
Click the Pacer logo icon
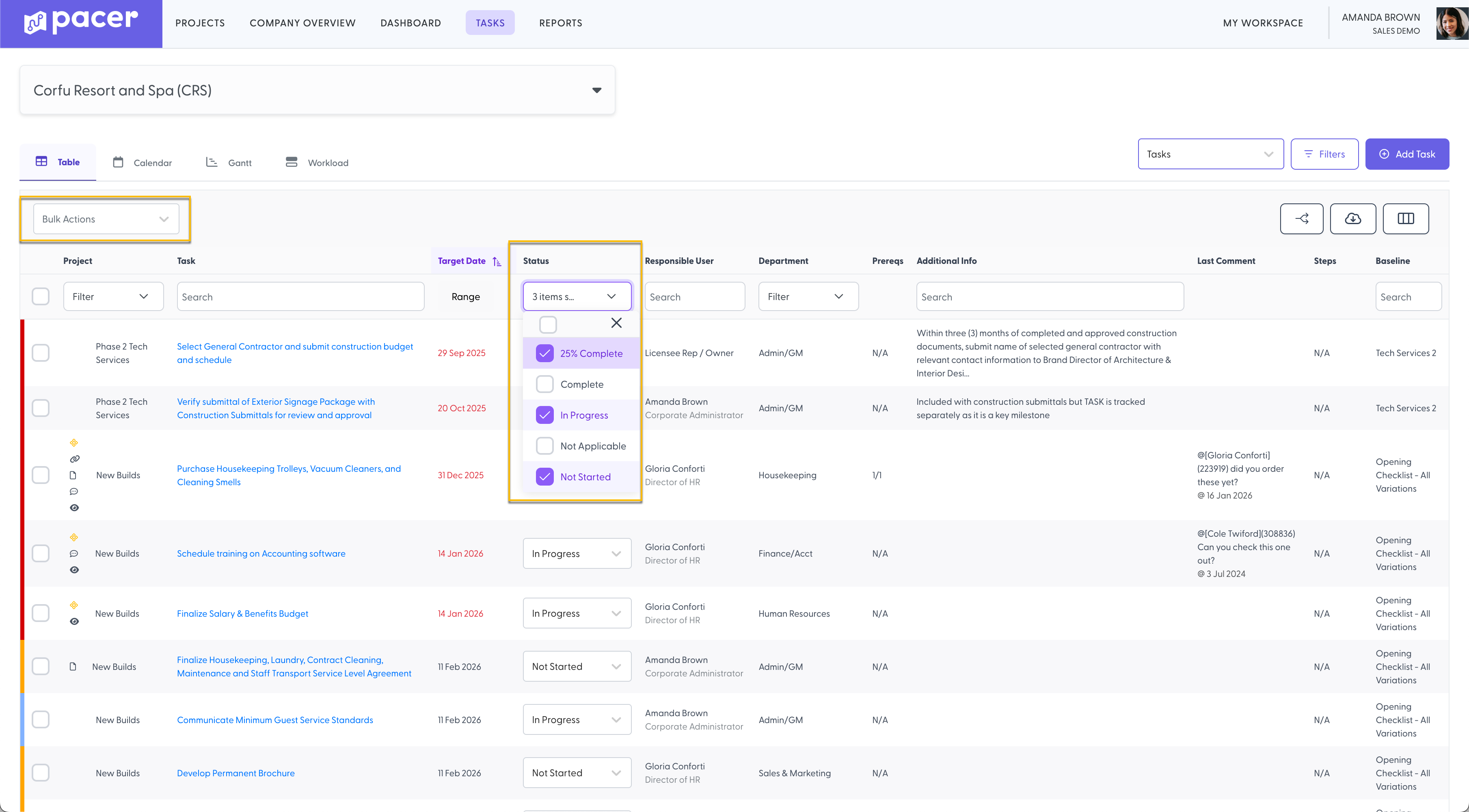tap(35, 23)
